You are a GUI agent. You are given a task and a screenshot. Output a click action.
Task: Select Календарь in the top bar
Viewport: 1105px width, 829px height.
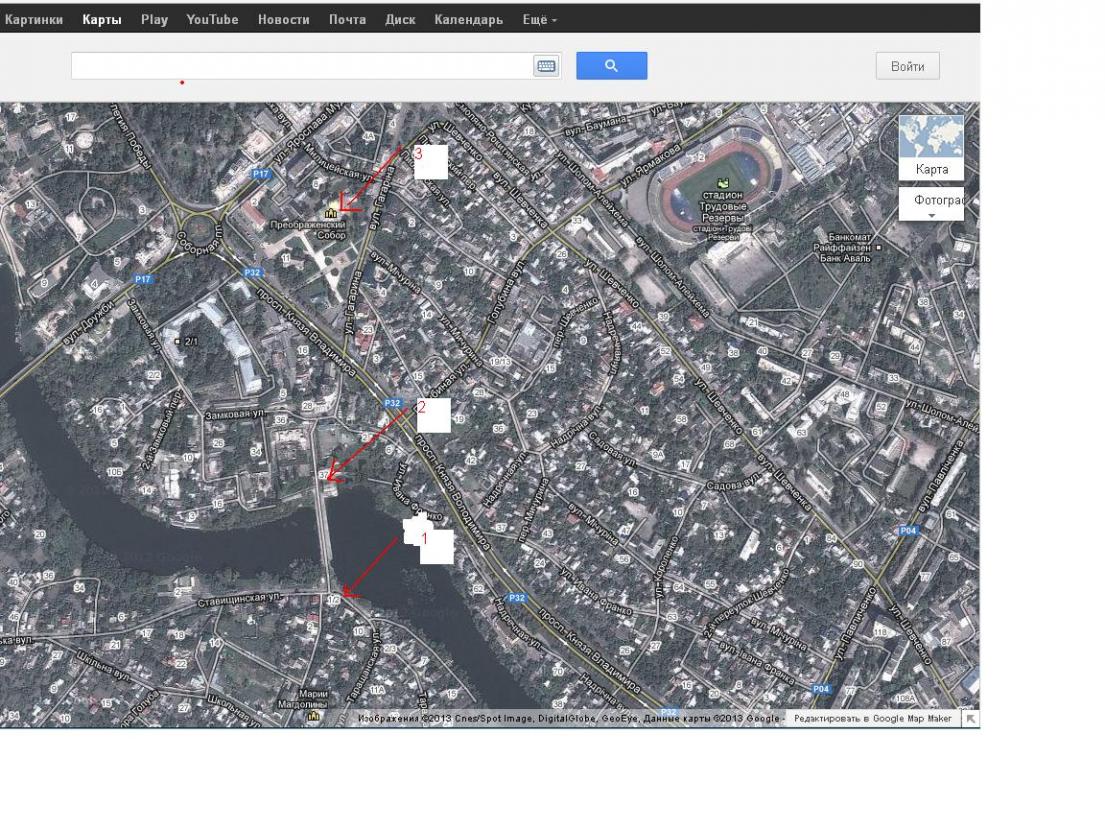(x=468, y=19)
